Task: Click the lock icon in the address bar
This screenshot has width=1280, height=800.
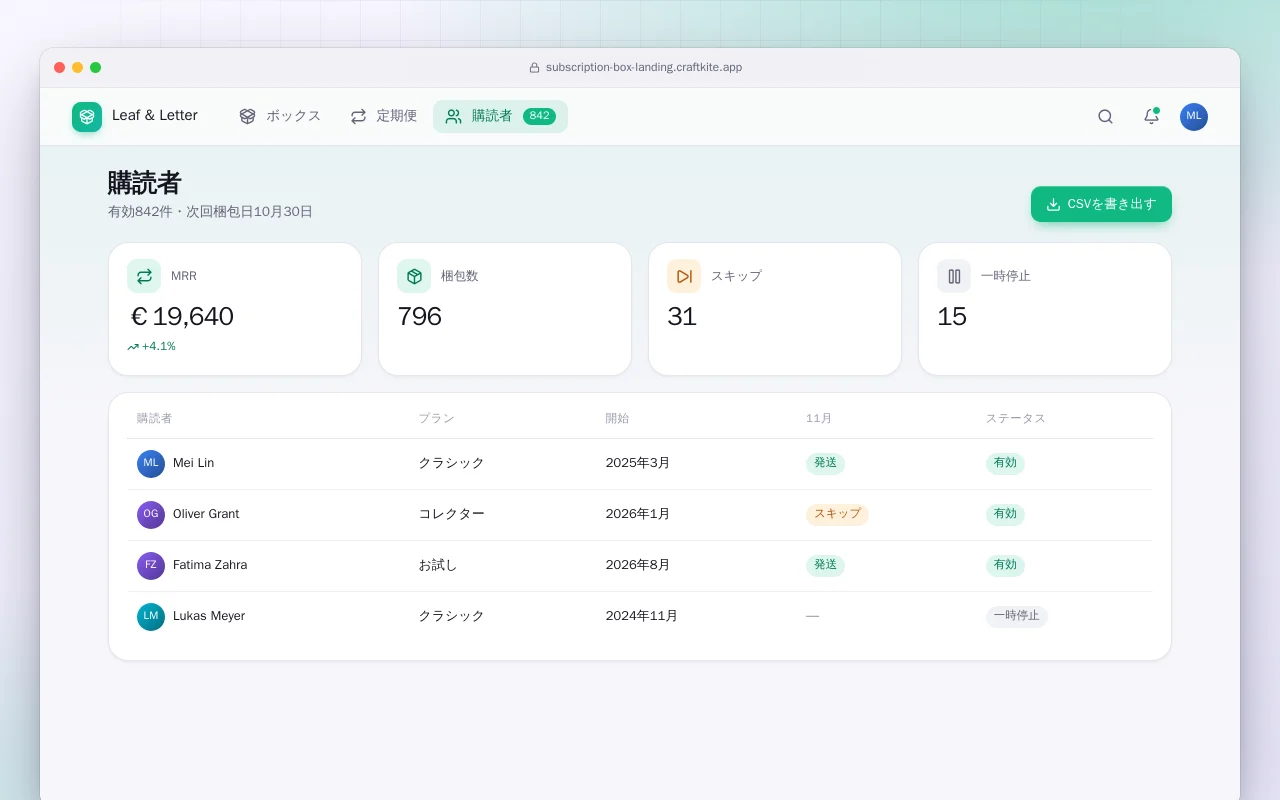Action: click(x=534, y=68)
